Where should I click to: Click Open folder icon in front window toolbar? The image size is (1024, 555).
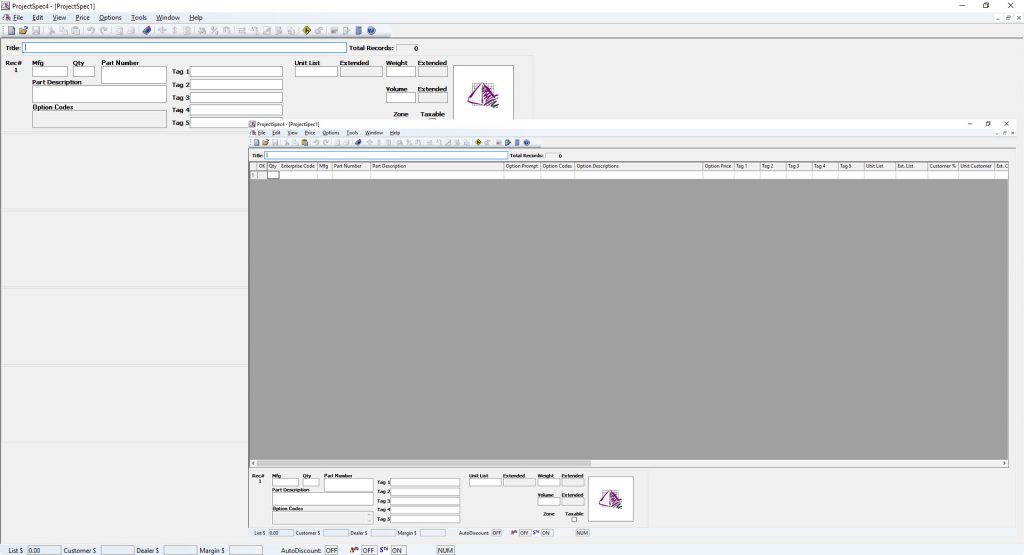tap(266, 142)
